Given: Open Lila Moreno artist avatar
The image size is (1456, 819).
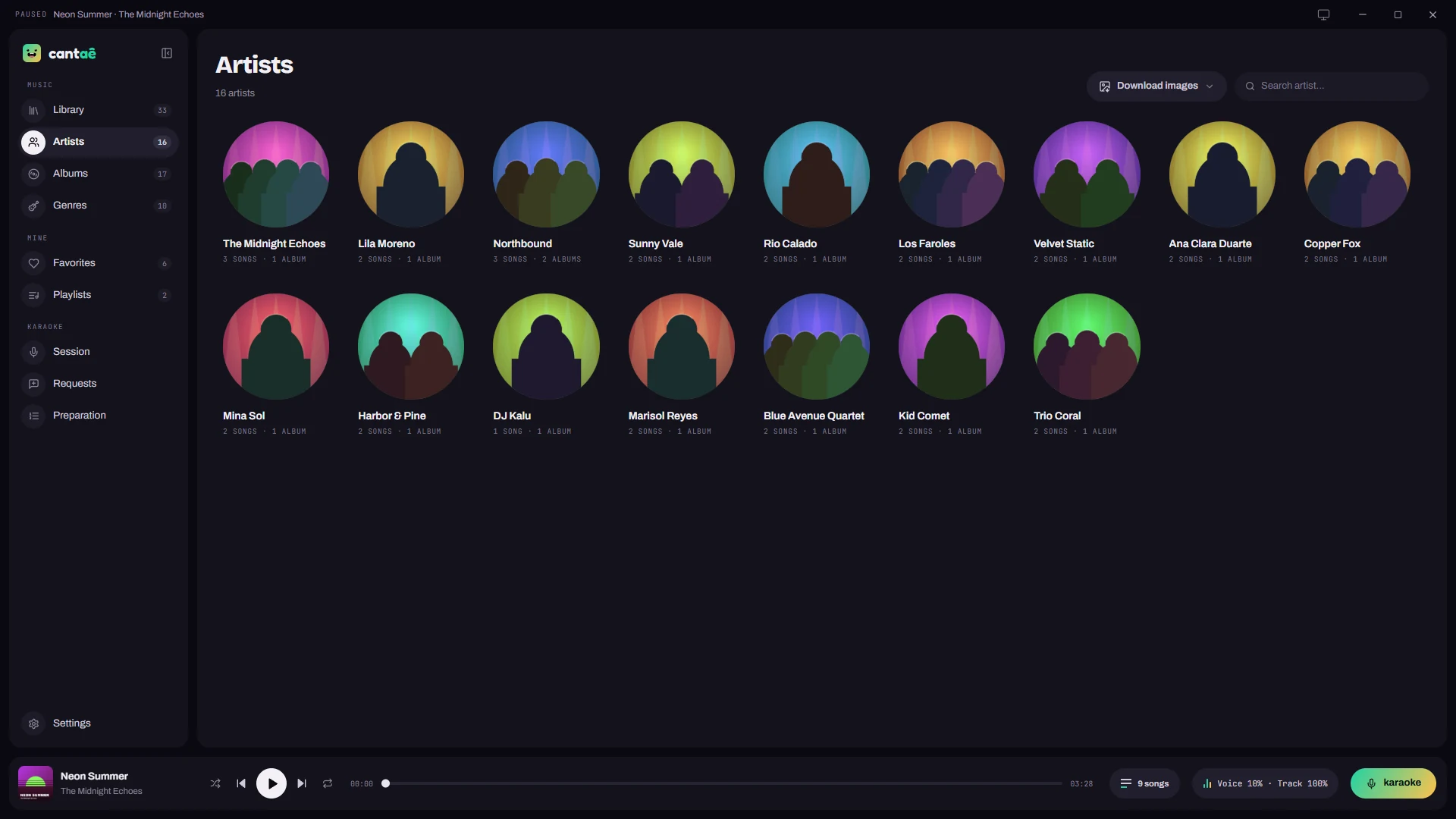Looking at the screenshot, I should 411,174.
